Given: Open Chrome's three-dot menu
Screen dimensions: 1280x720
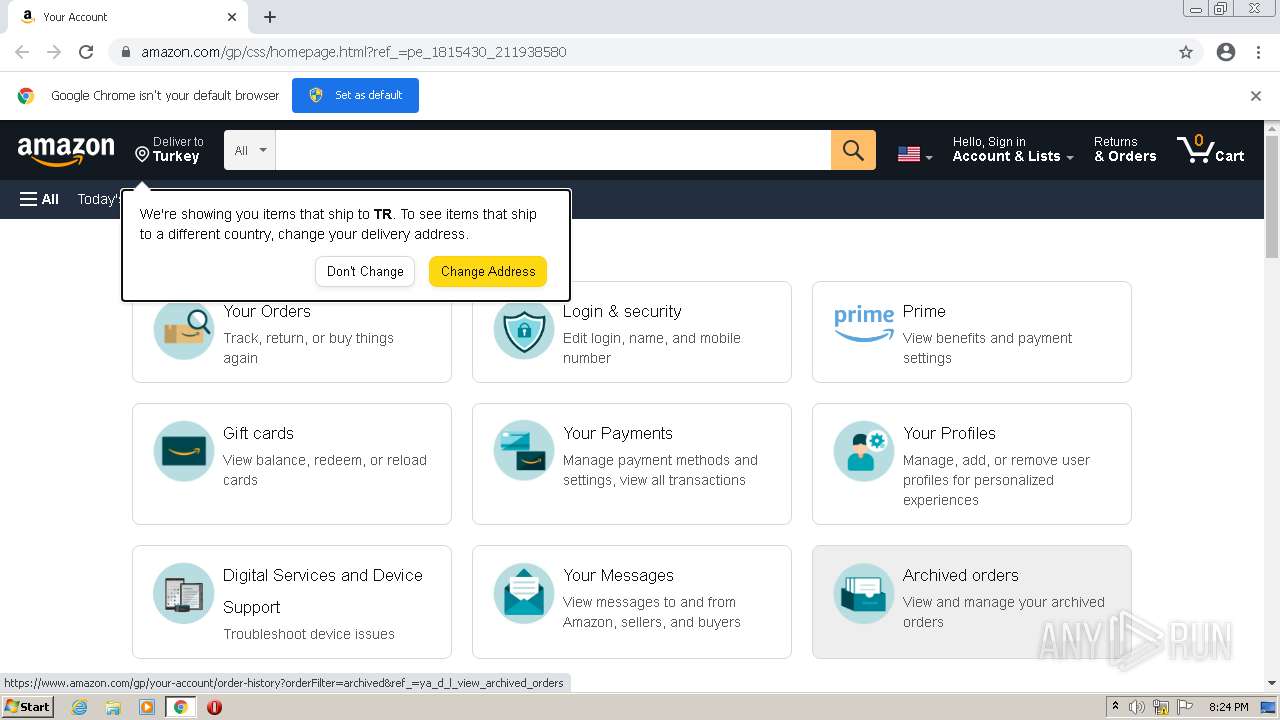Looking at the screenshot, I should coord(1258,52).
